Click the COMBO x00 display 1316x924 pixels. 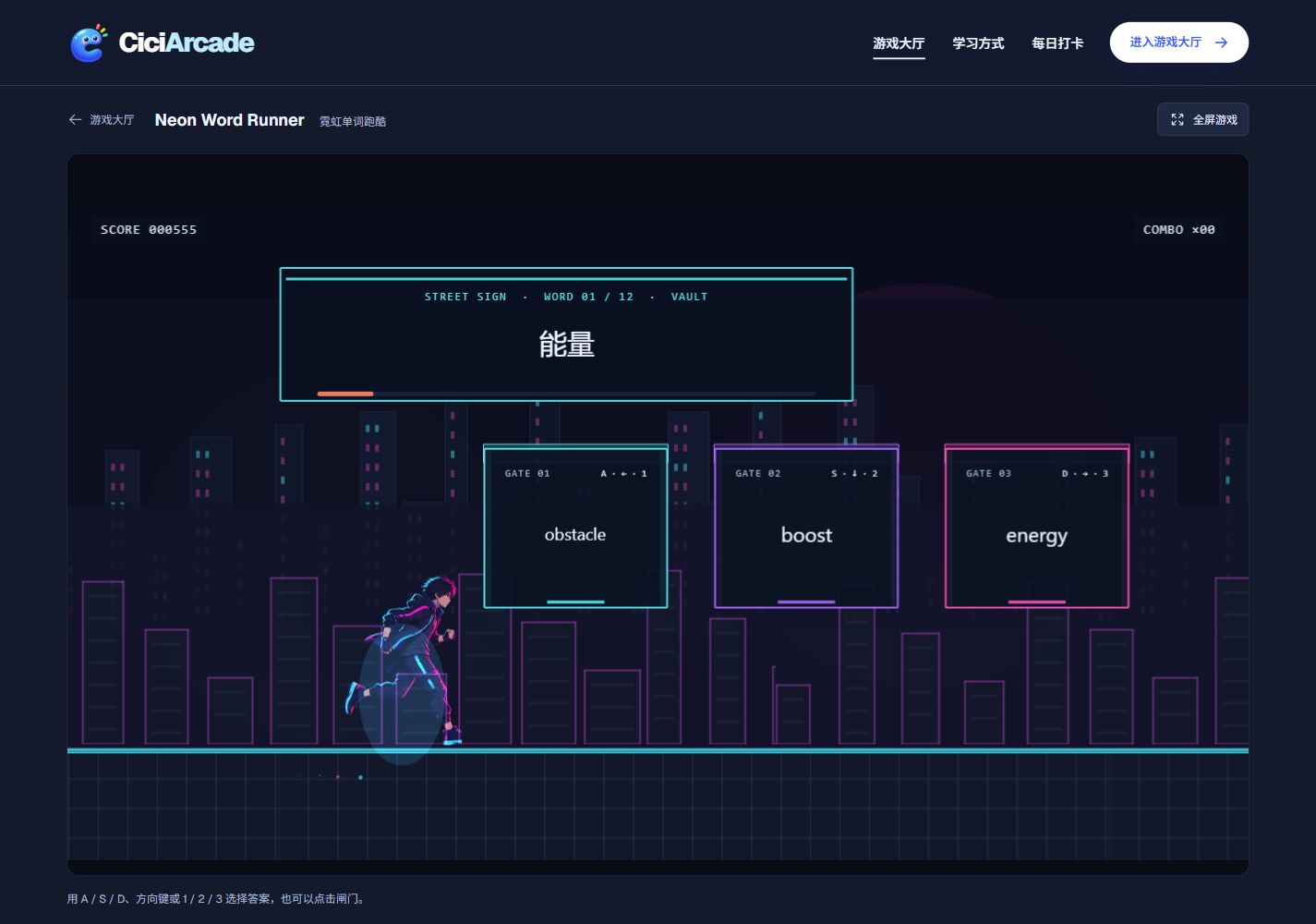point(1179,229)
